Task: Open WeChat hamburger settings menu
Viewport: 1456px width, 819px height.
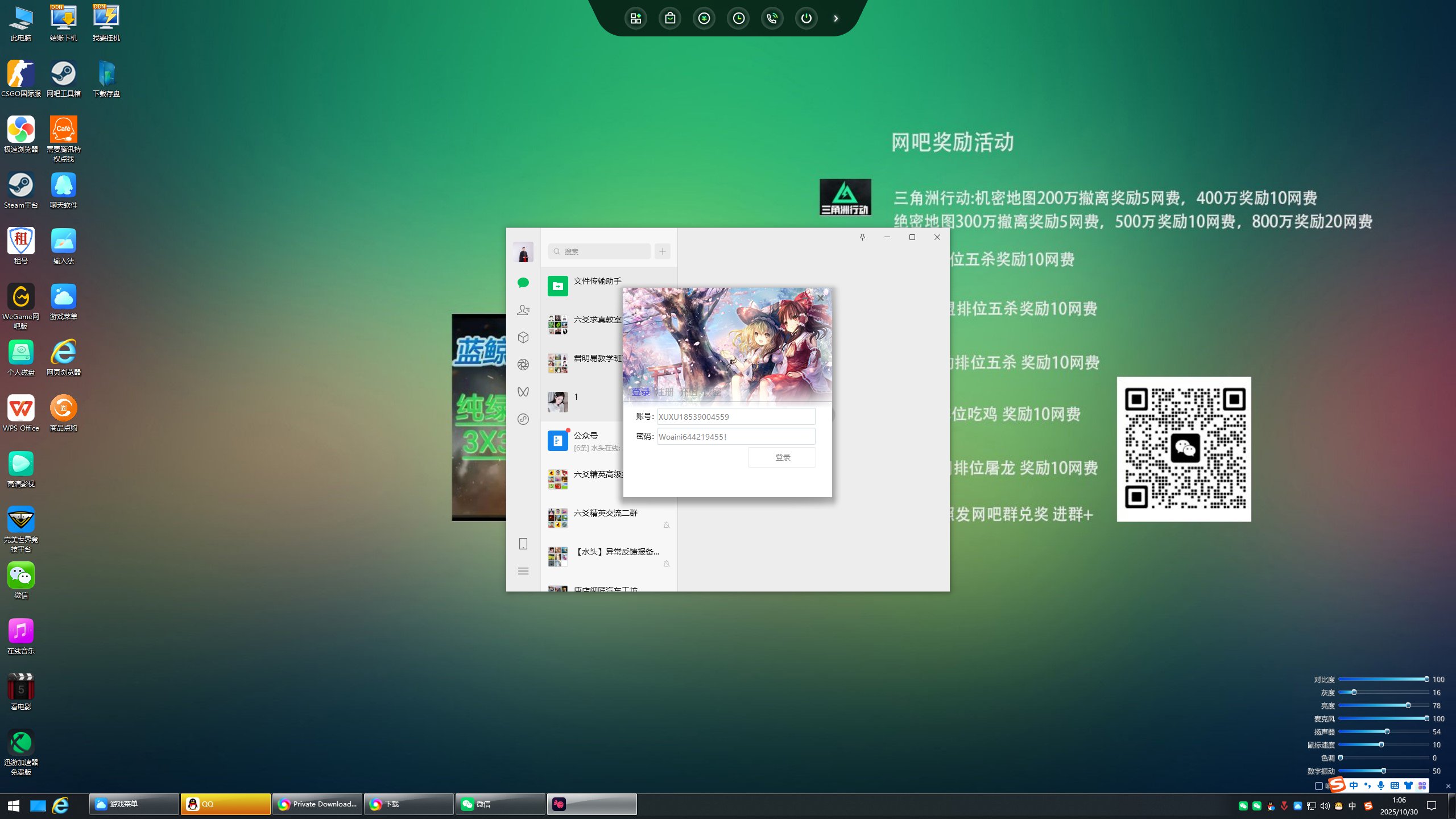Action: click(x=523, y=571)
